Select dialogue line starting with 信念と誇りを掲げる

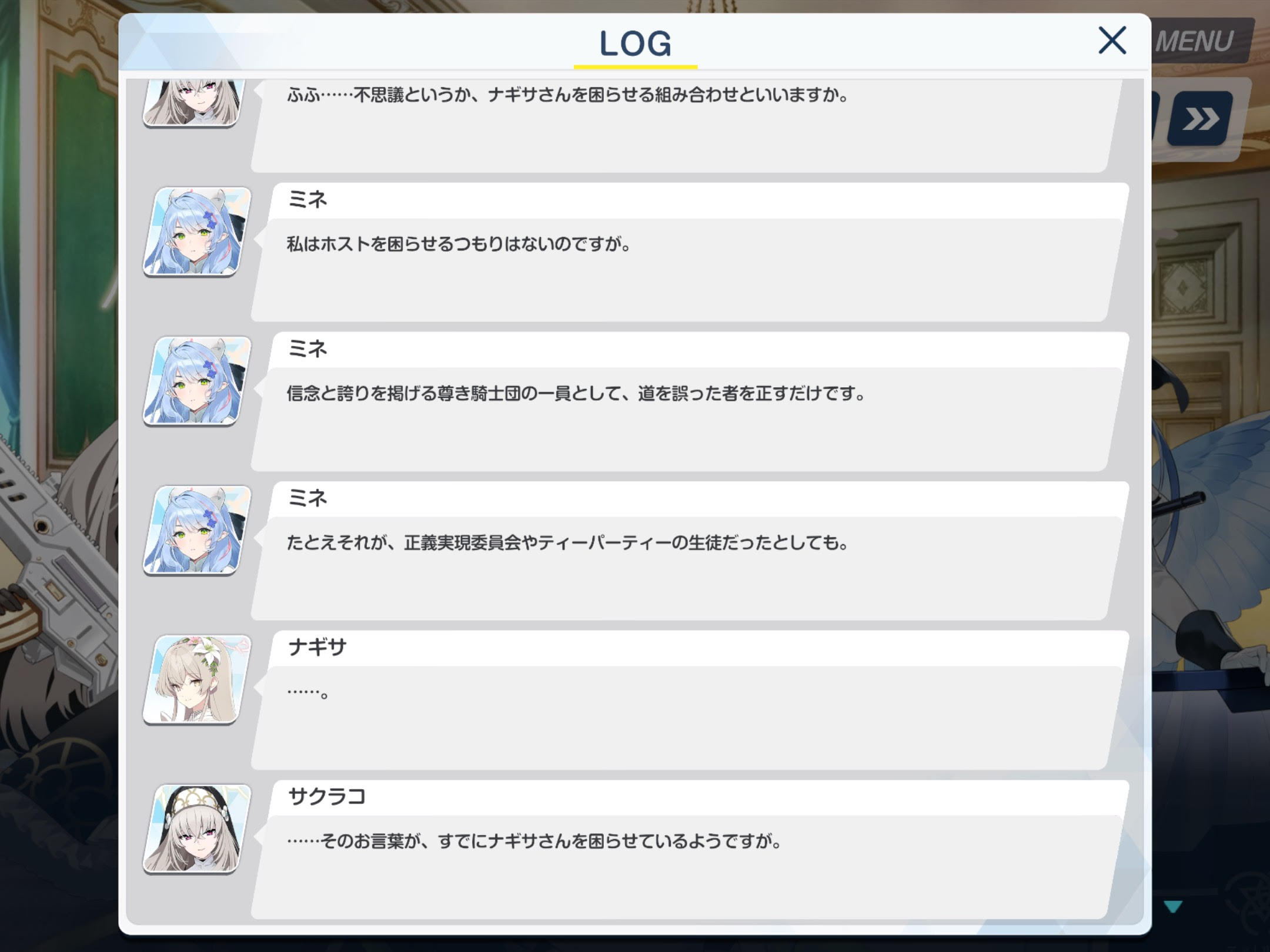pyautogui.click(x=576, y=393)
